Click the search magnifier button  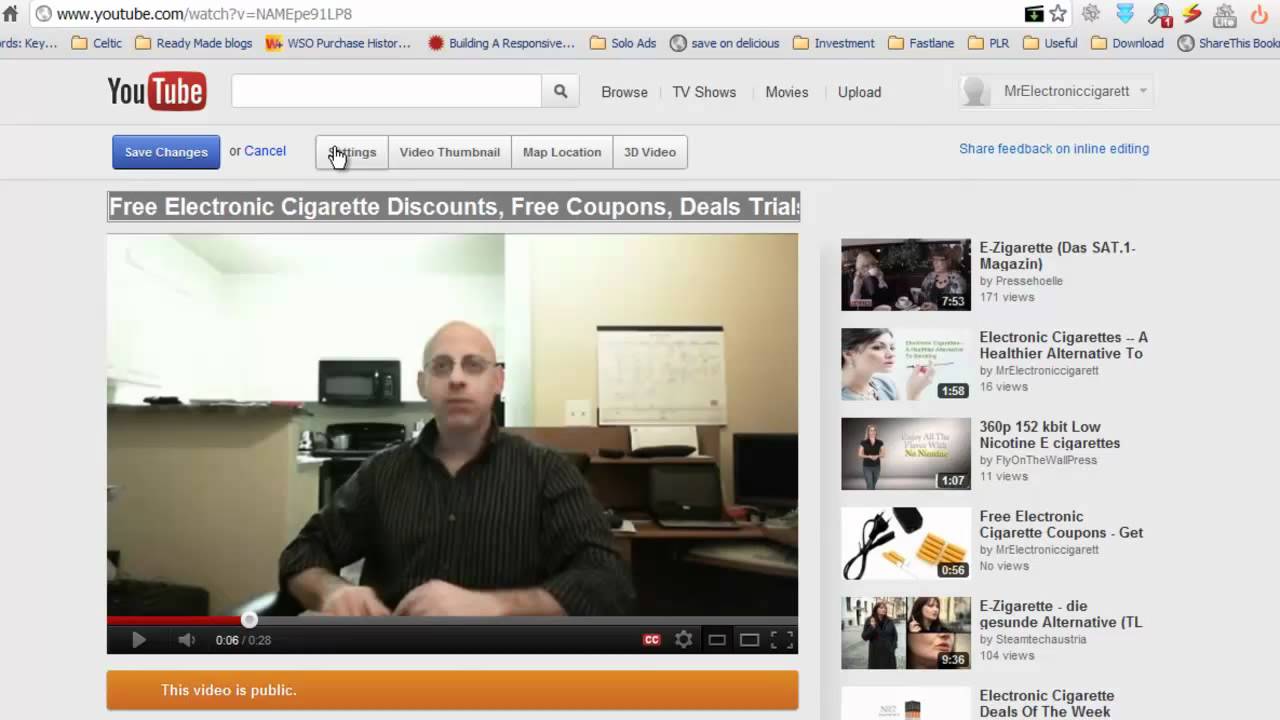pos(560,91)
